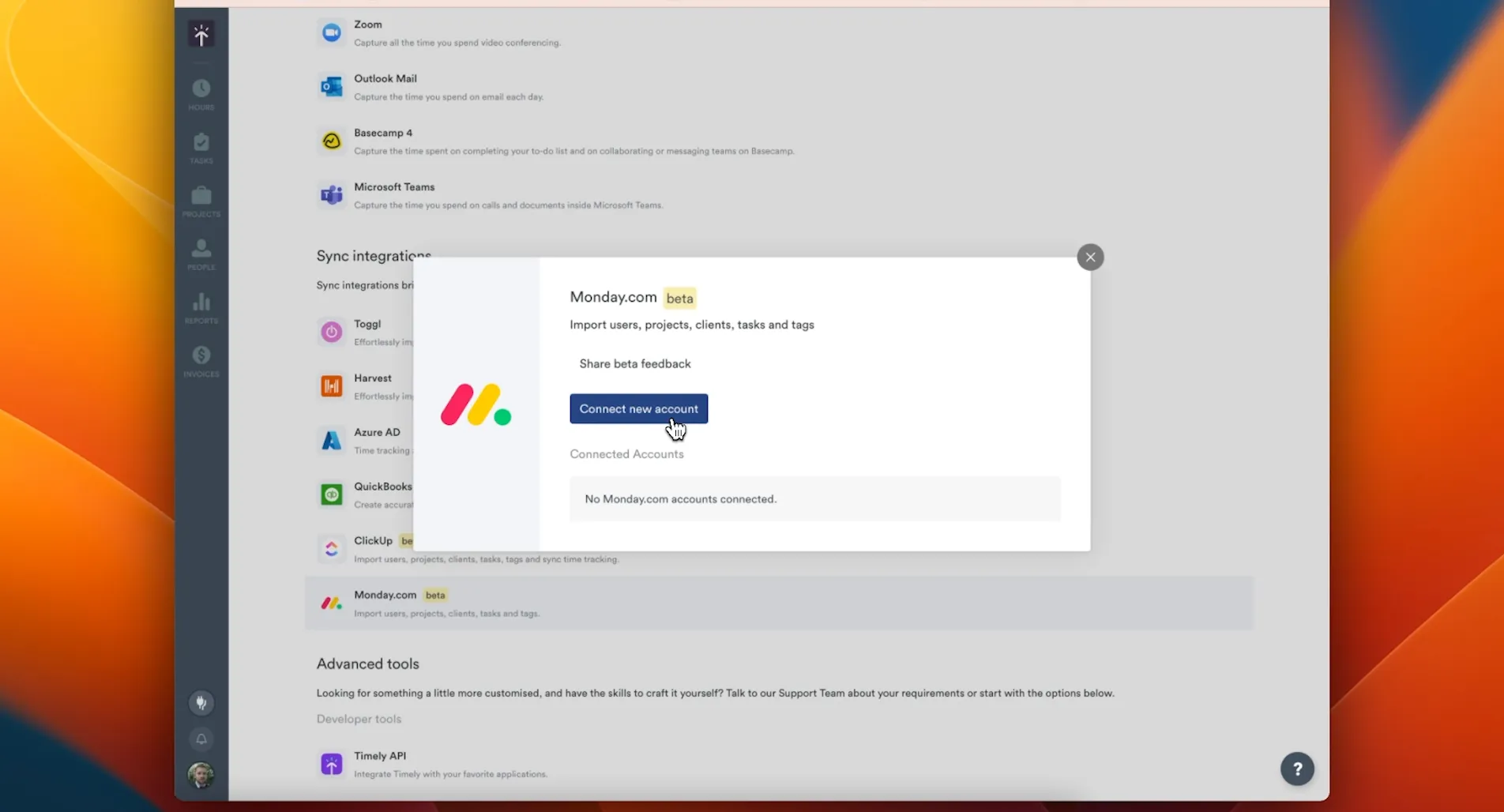Open the Microsoft Teams integration
This screenshot has height=812, width=1504.
(393, 195)
